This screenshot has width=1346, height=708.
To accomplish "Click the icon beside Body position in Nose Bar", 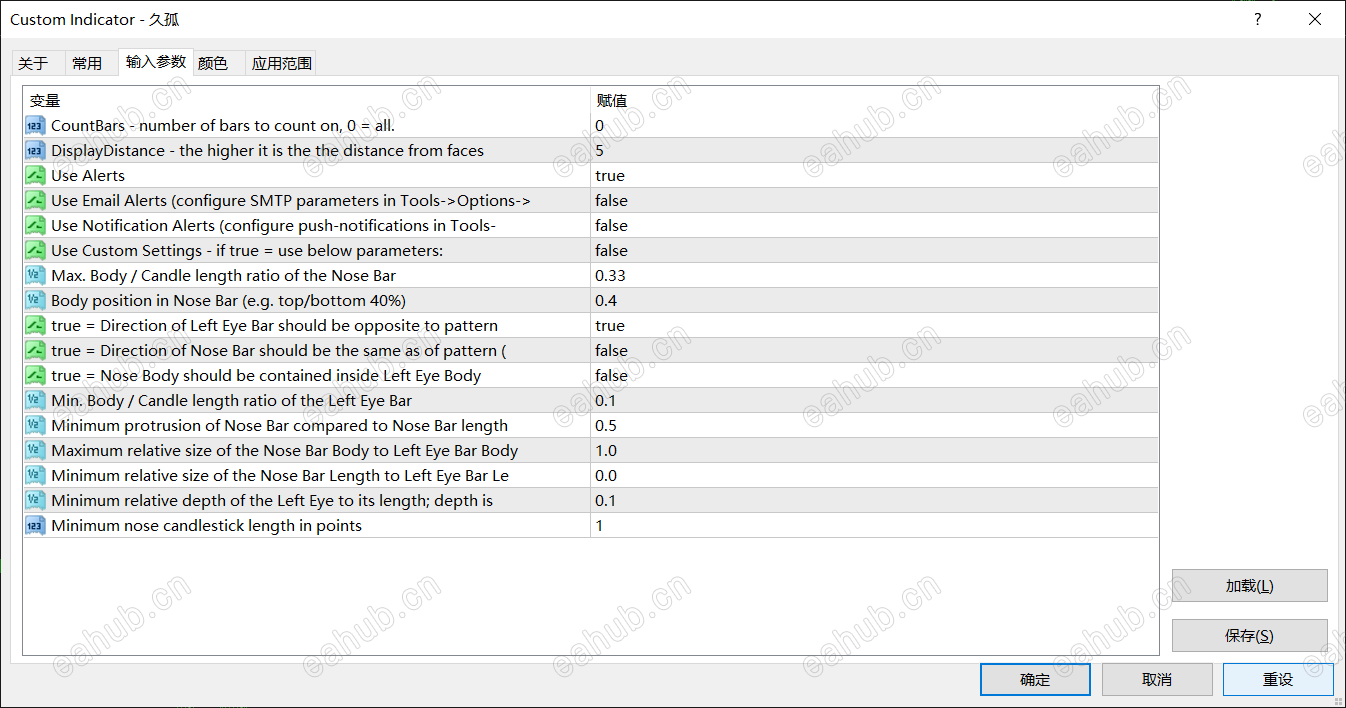I will [35, 301].
